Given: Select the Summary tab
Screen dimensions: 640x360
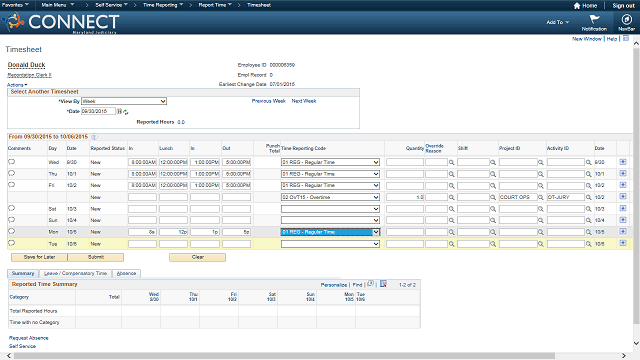Looking at the screenshot, I should point(23,273).
